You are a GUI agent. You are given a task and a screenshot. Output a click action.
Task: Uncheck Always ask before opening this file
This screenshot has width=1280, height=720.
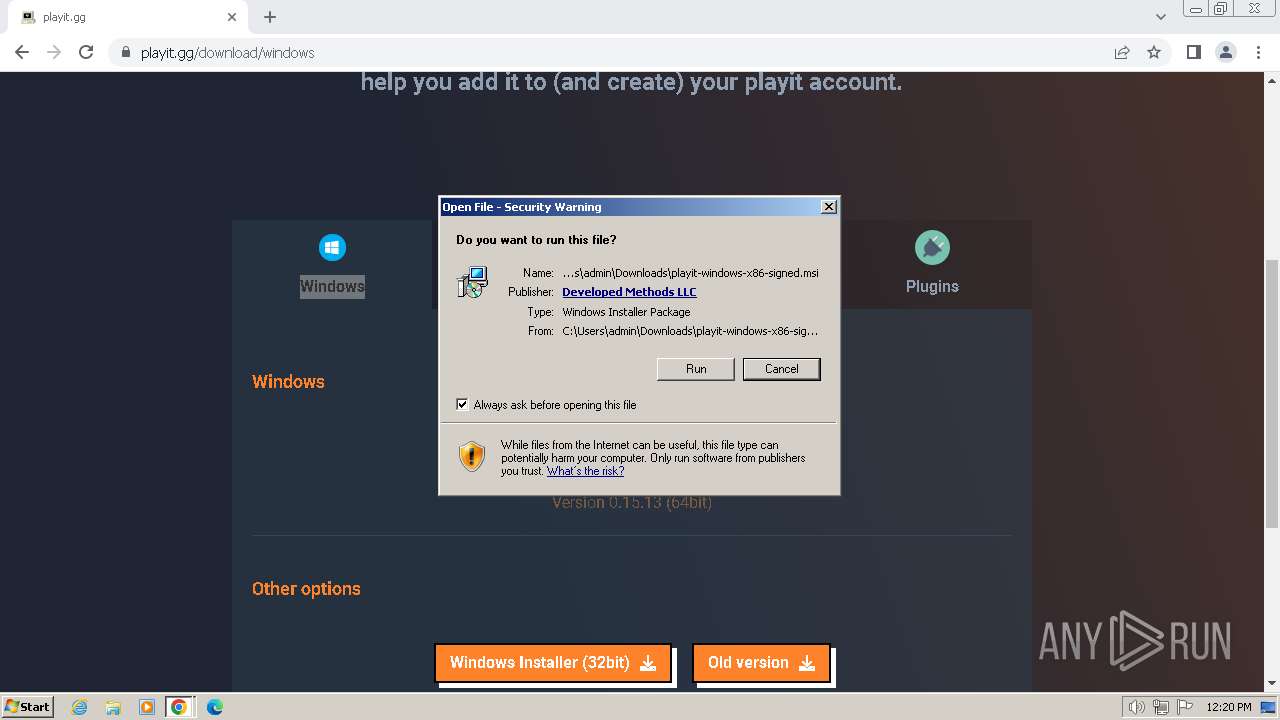(x=462, y=405)
